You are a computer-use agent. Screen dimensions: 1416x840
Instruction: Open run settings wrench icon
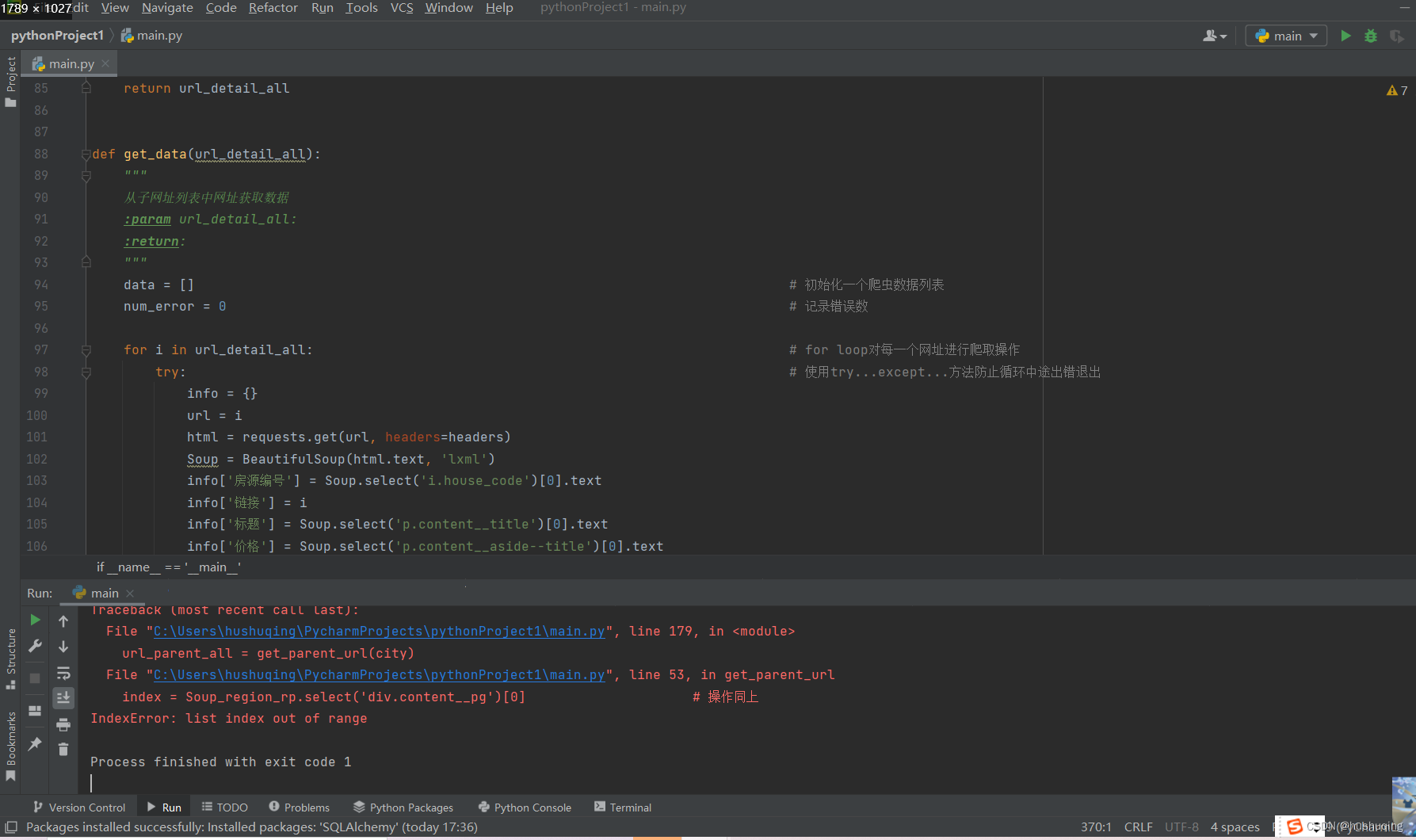35,646
